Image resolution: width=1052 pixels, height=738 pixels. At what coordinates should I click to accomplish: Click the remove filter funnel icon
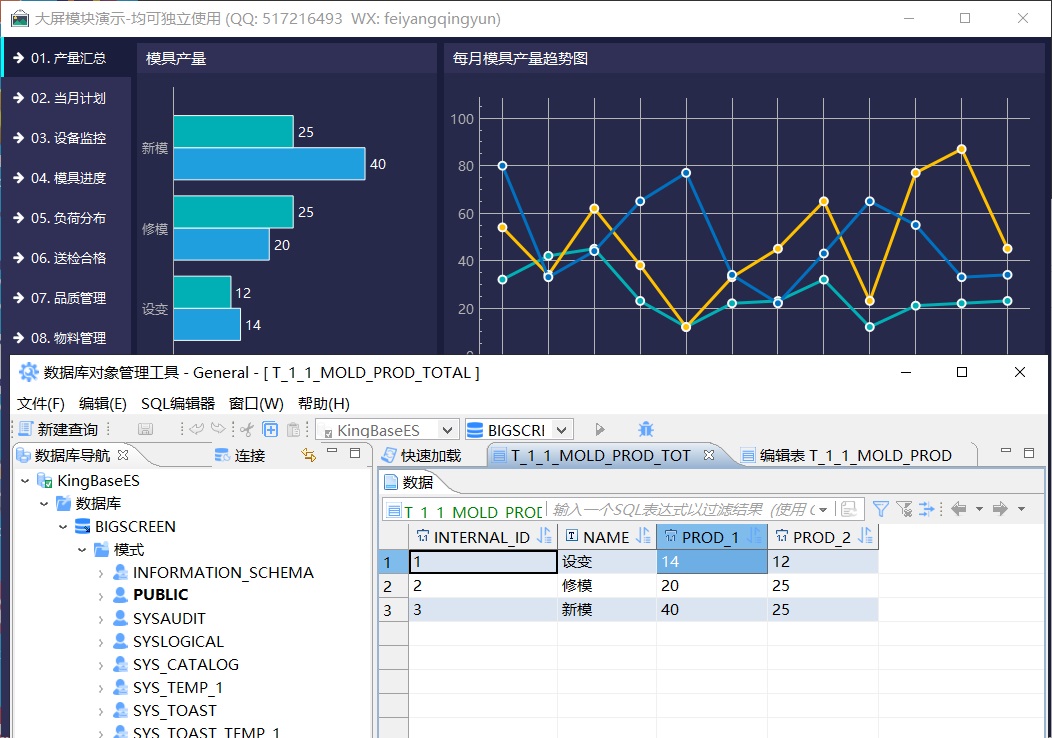pyautogui.click(x=904, y=509)
